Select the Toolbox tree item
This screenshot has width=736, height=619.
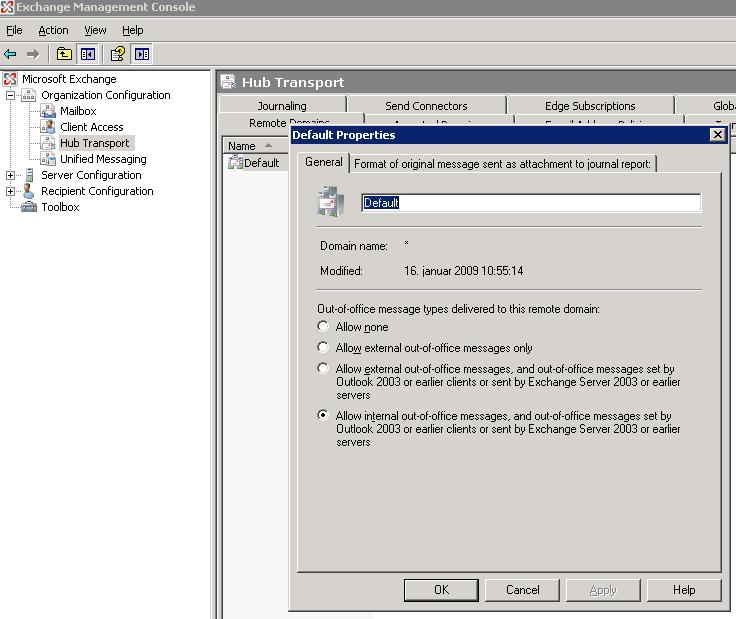(60, 207)
